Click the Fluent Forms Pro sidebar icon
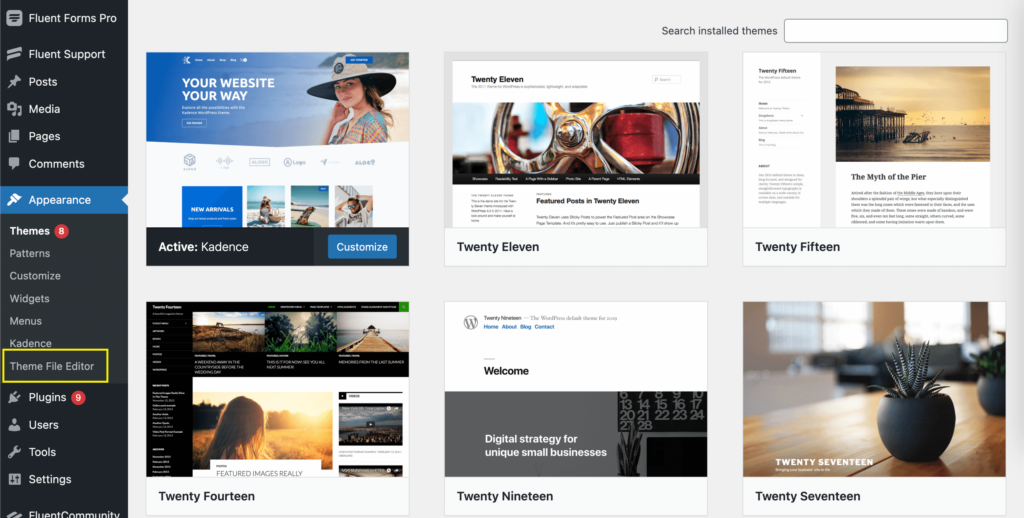Image resolution: width=1024 pixels, height=518 pixels. pyautogui.click(x=14, y=18)
